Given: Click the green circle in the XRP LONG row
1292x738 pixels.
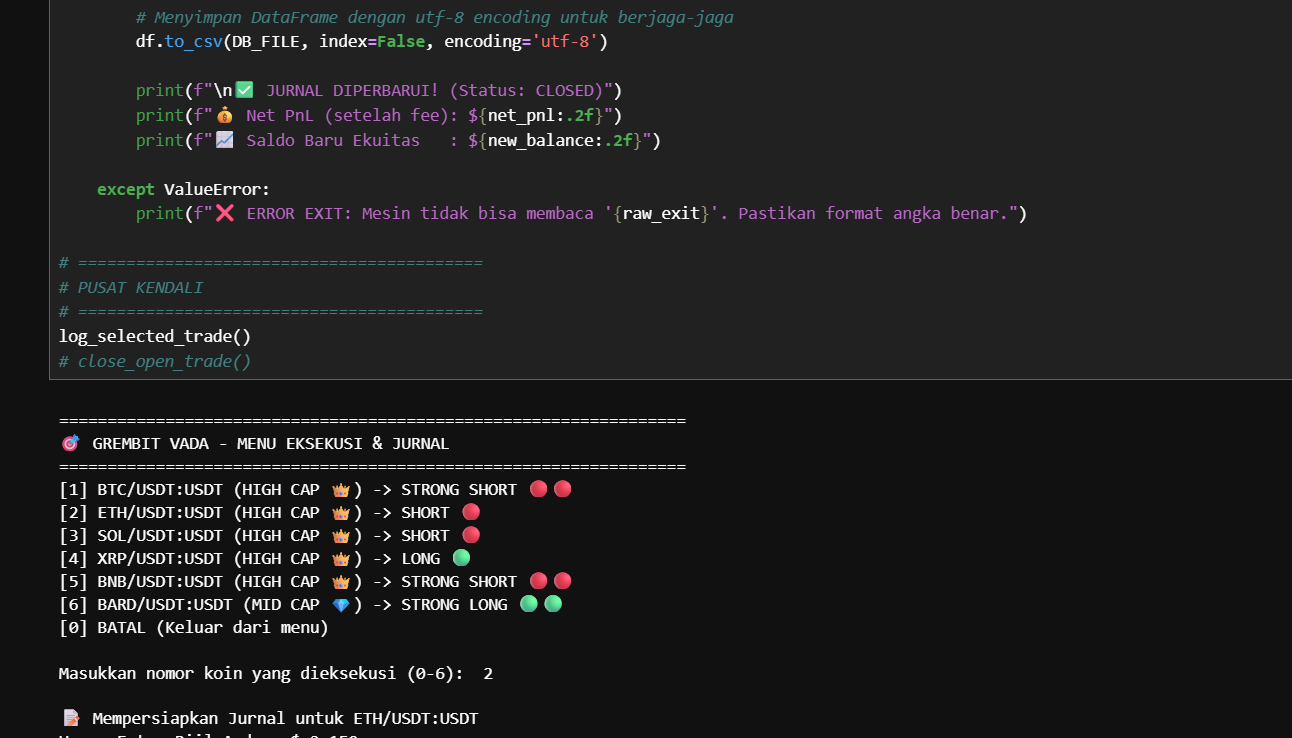Looking at the screenshot, I should pyautogui.click(x=461, y=558).
